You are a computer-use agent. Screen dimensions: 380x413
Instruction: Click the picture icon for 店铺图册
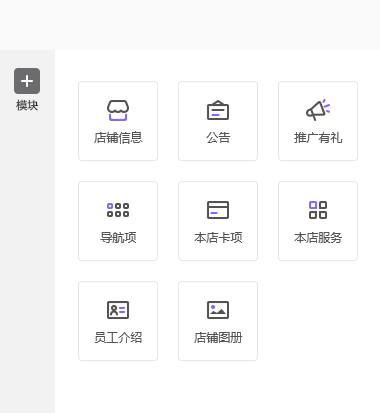click(218, 310)
